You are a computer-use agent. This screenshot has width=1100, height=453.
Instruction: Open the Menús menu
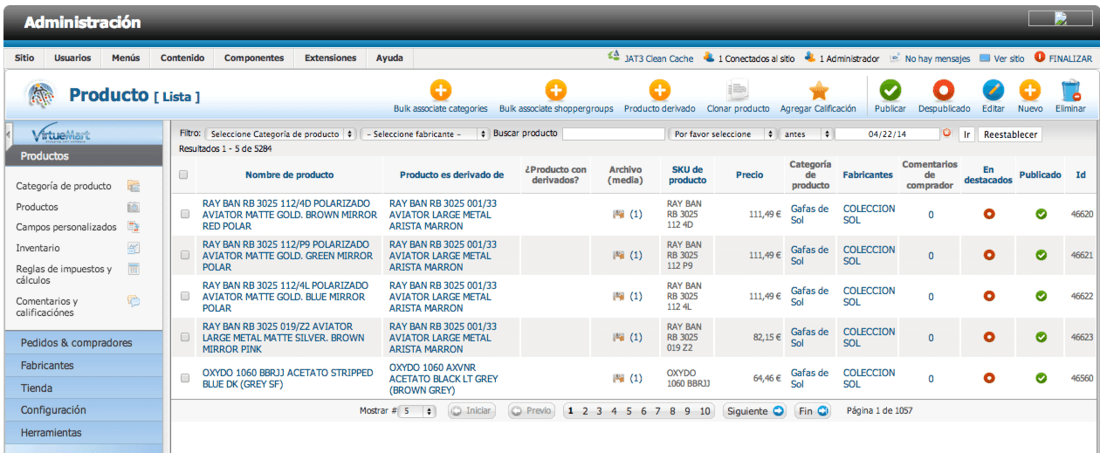tap(126, 58)
